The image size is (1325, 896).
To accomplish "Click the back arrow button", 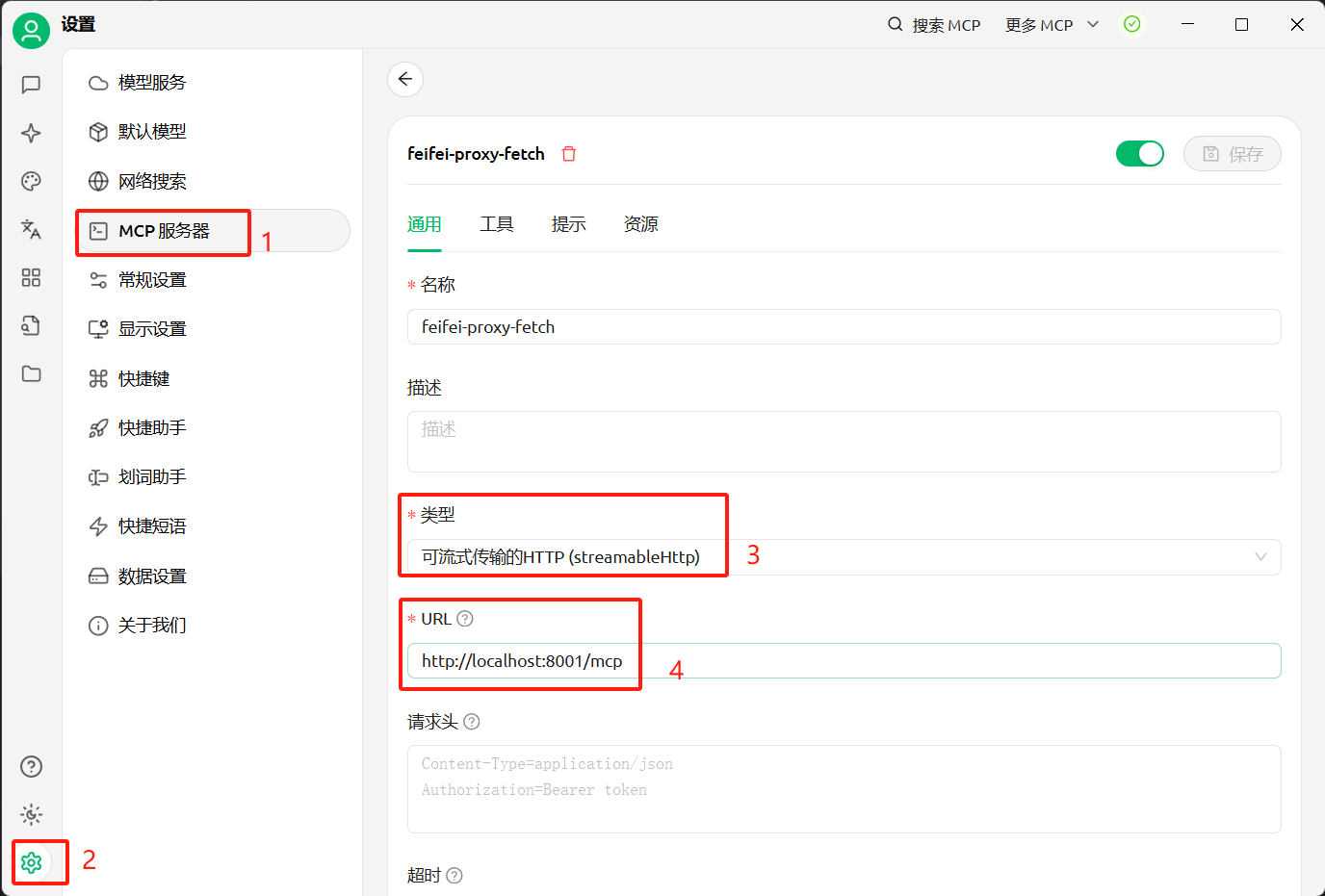I will tap(405, 79).
